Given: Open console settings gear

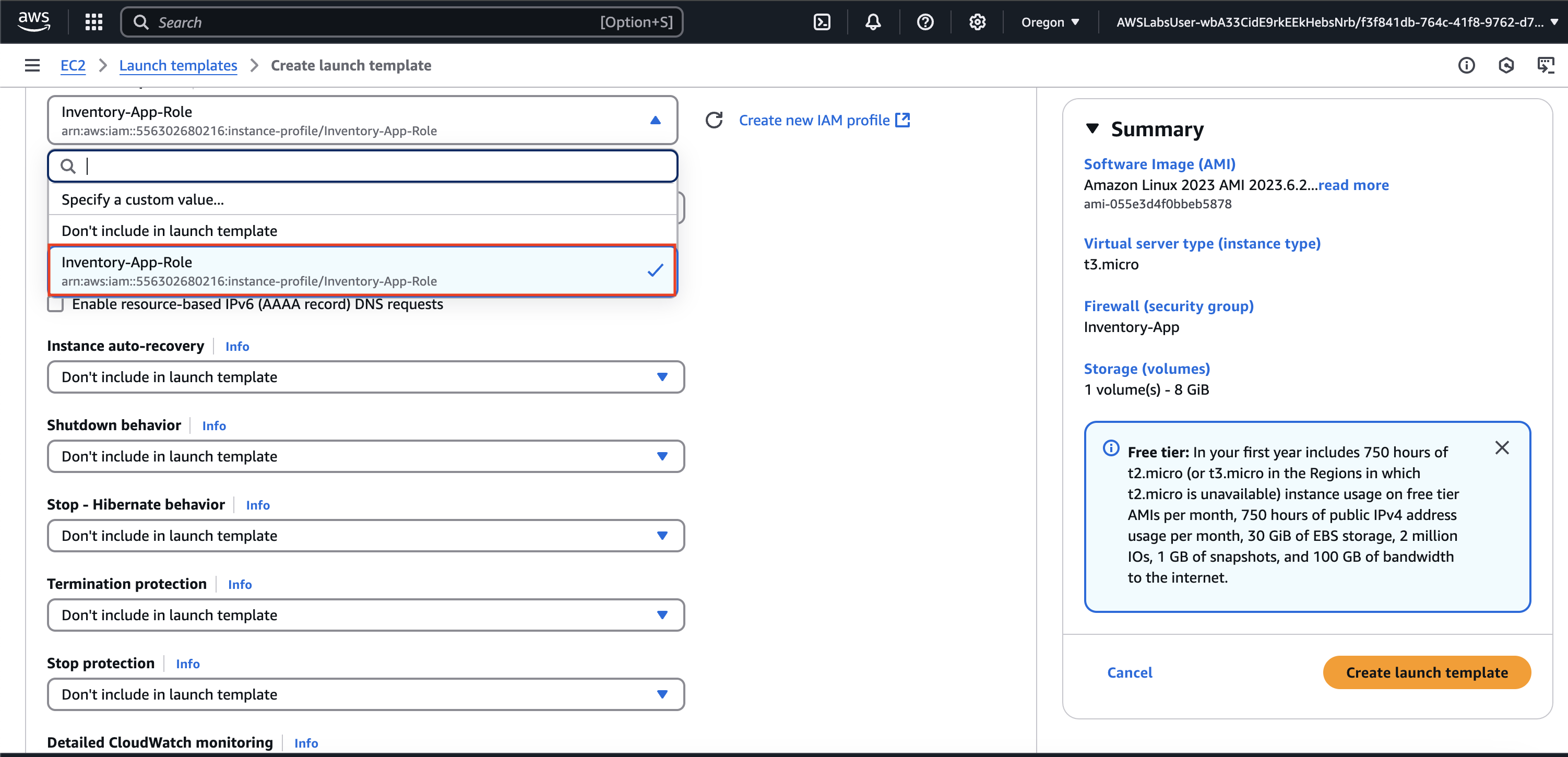Looking at the screenshot, I should 977,22.
